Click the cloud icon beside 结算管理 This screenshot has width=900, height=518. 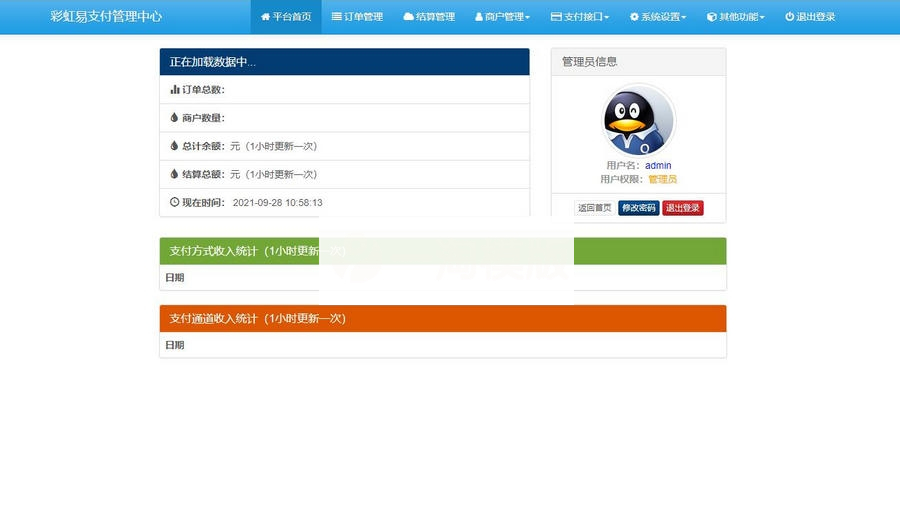click(x=408, y=17)
